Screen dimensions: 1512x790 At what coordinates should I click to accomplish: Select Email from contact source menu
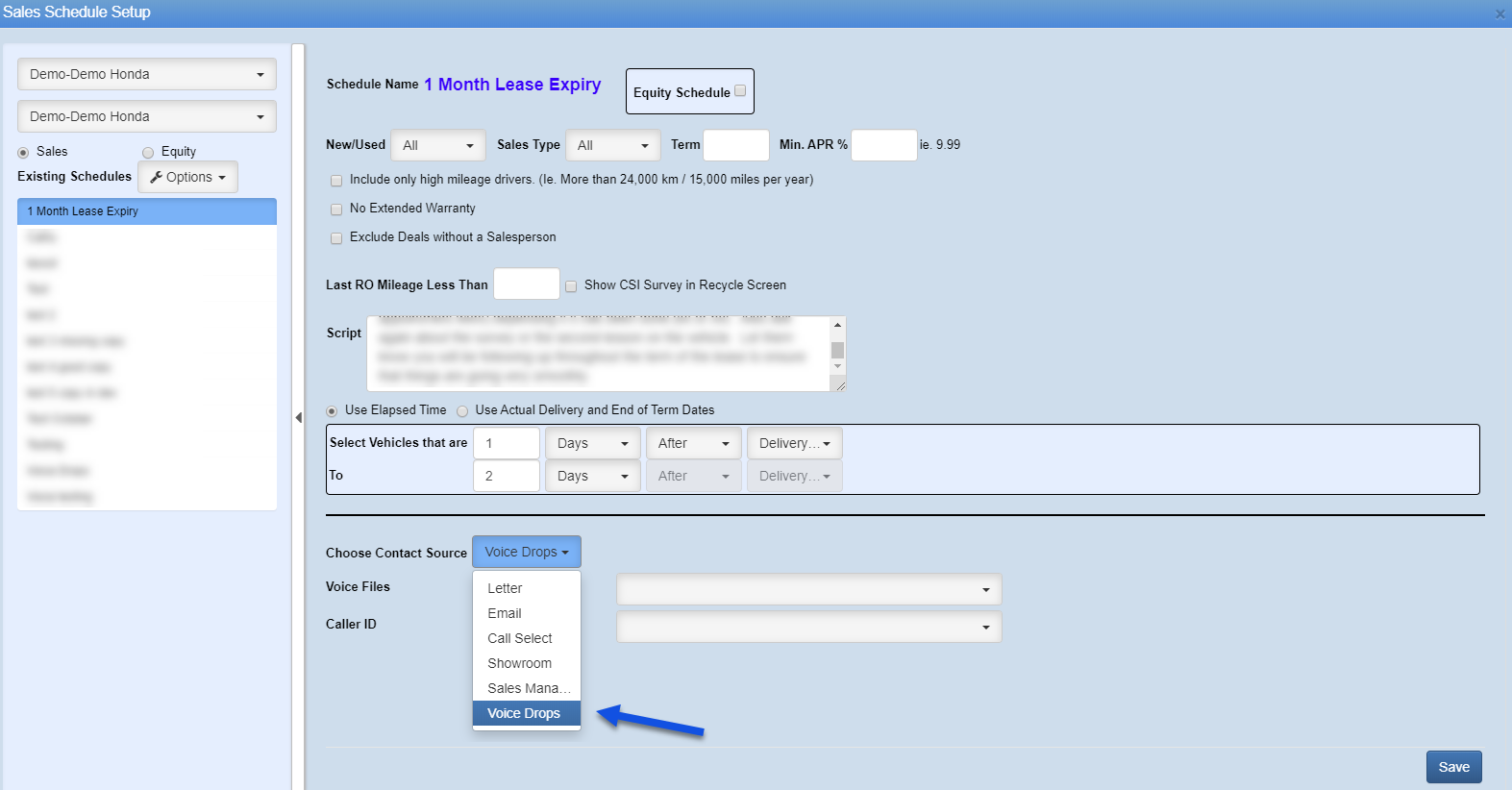point(505,613)
